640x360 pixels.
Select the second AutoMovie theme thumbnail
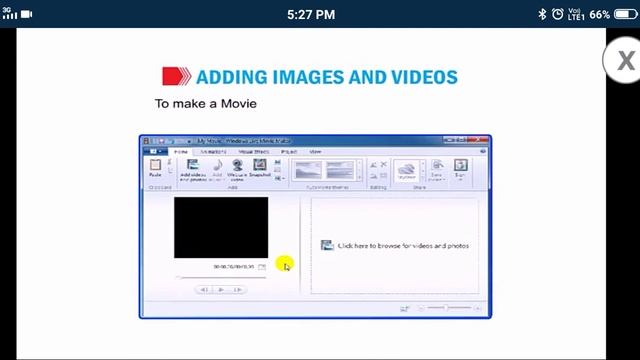(x=340, y=170)
